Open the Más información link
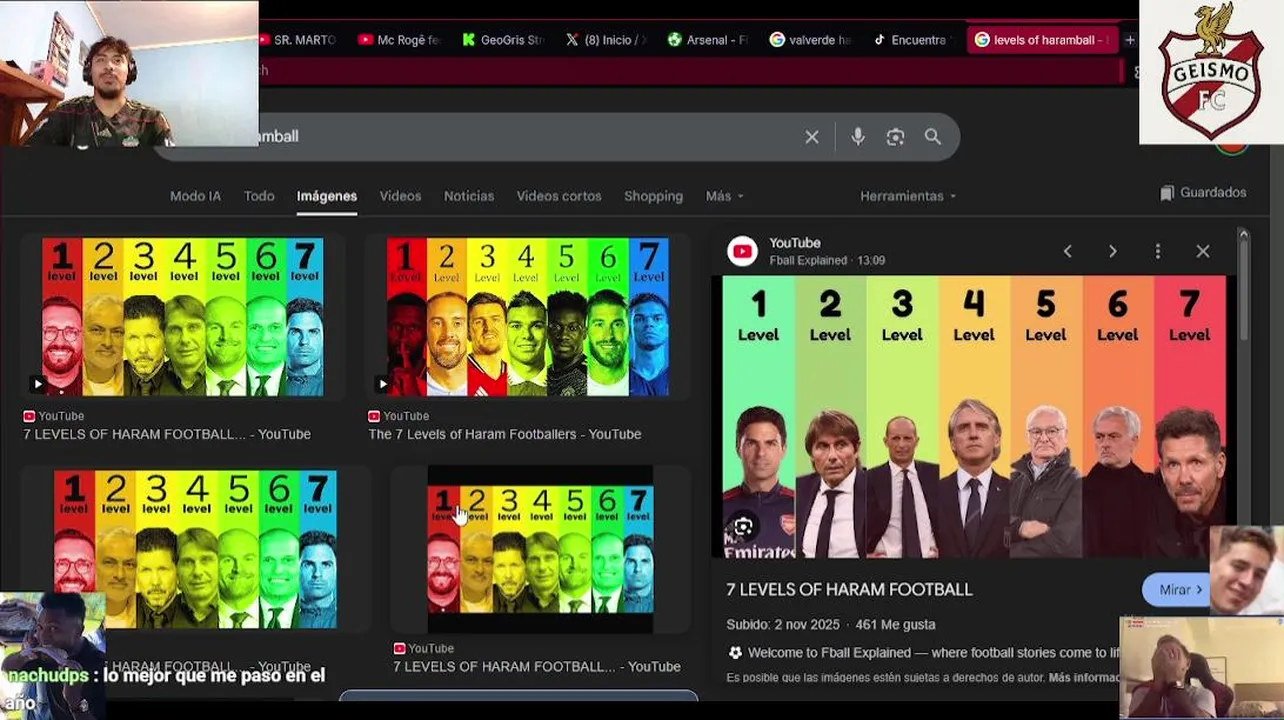The height and width of the screenshot is (720, 1284). click(1084, 678)
